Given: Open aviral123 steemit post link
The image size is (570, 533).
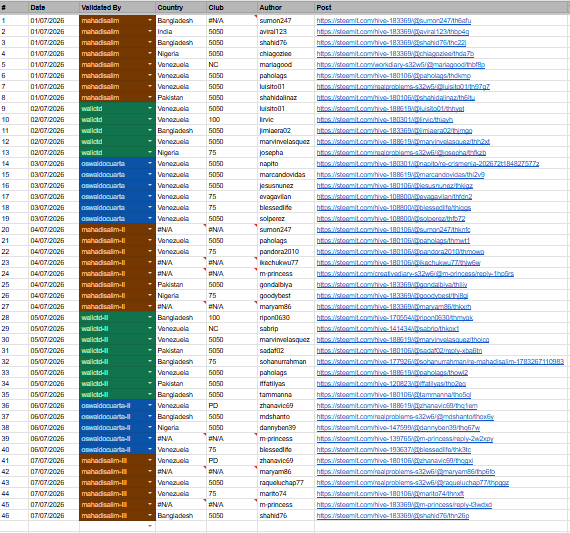Looking at the screenshot, I should [x=393, y=32].
